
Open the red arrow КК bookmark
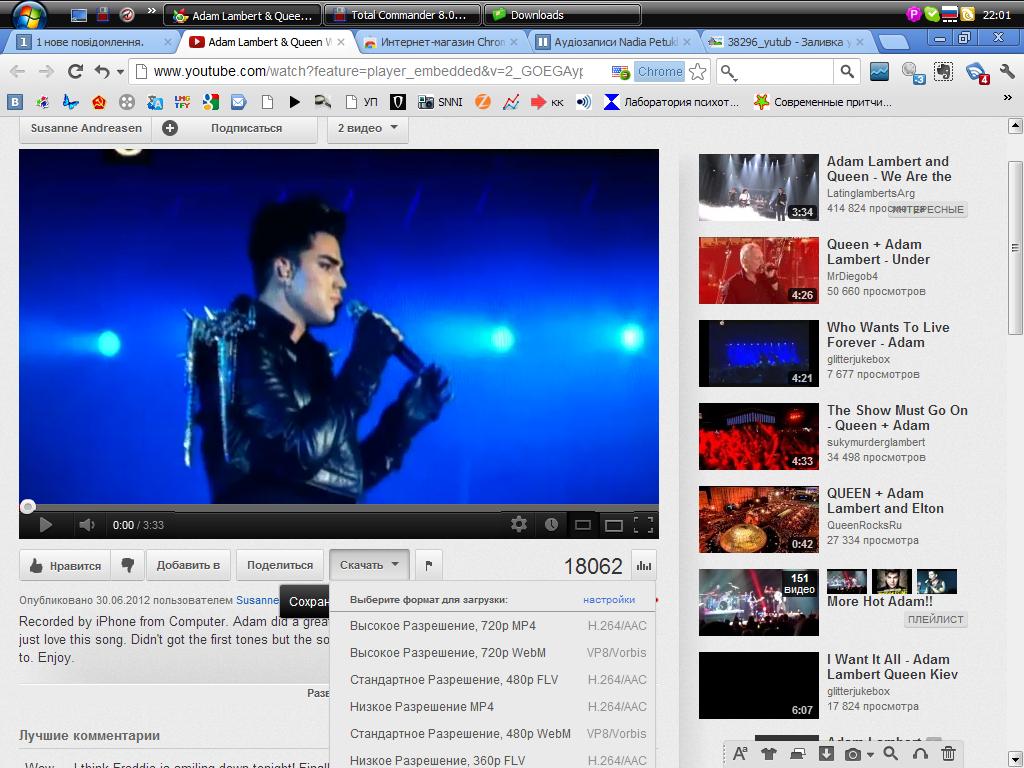547,102
